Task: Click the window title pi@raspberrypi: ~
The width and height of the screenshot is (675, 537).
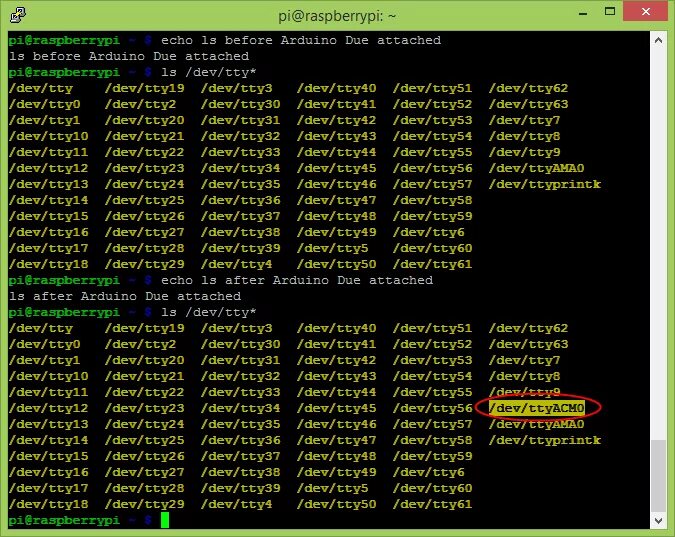Action: pyautogui.click(x=337, y=16)
